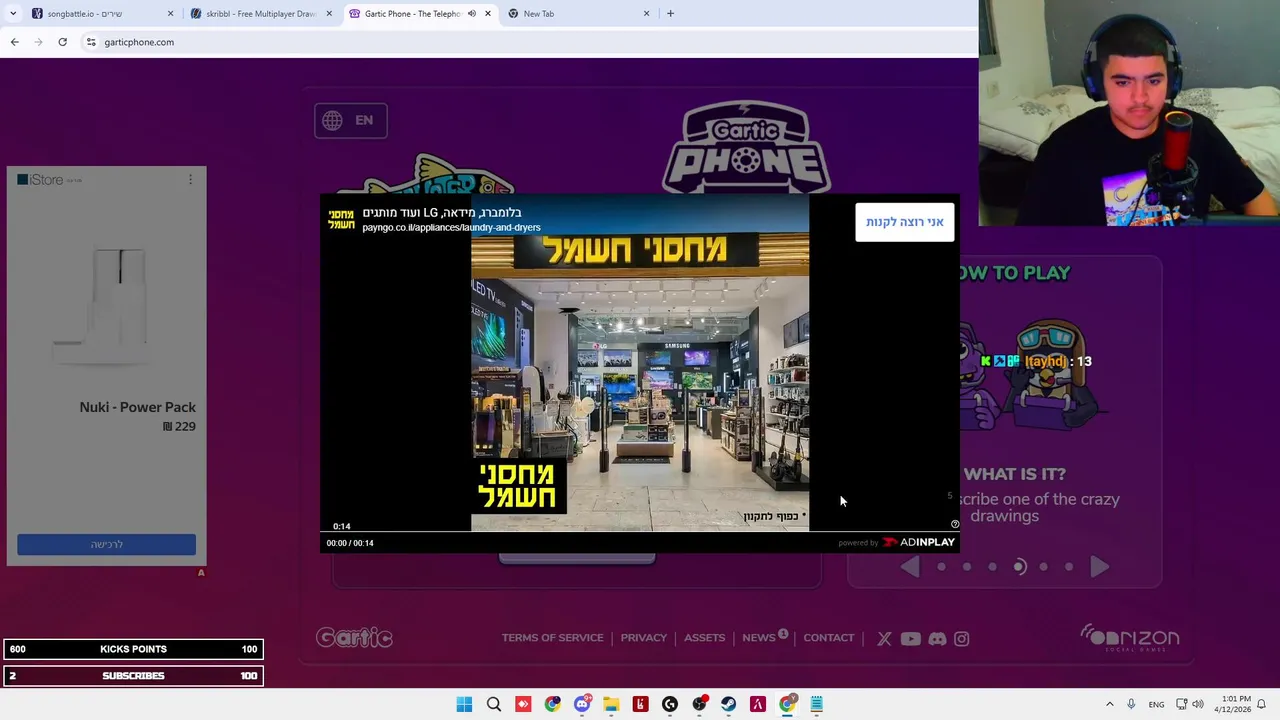The image size is (1280, 720).
Task: Open the Privacy footer link
Action: point(643,638)
